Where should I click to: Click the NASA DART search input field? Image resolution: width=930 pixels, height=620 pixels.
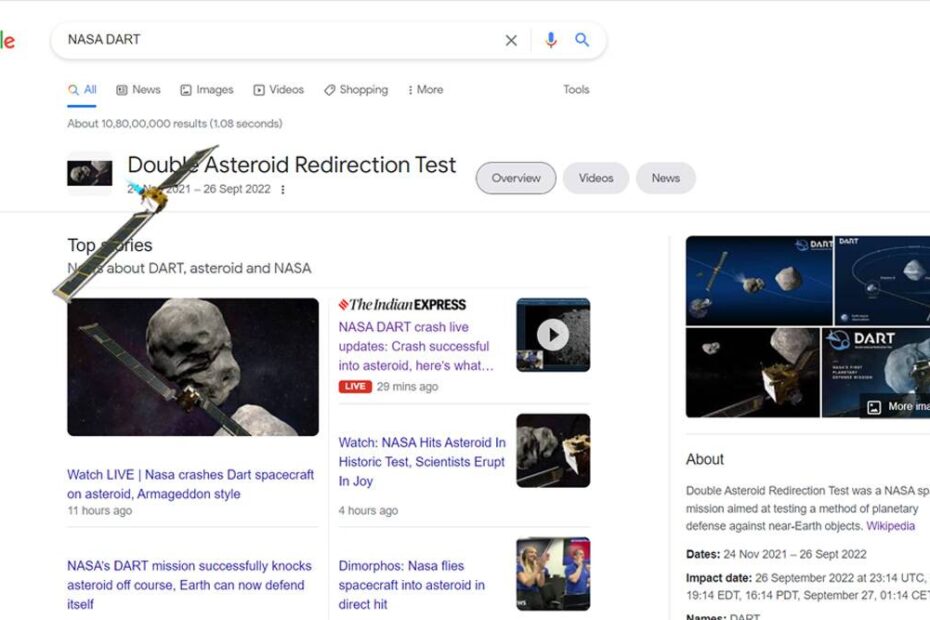[280, 40]
